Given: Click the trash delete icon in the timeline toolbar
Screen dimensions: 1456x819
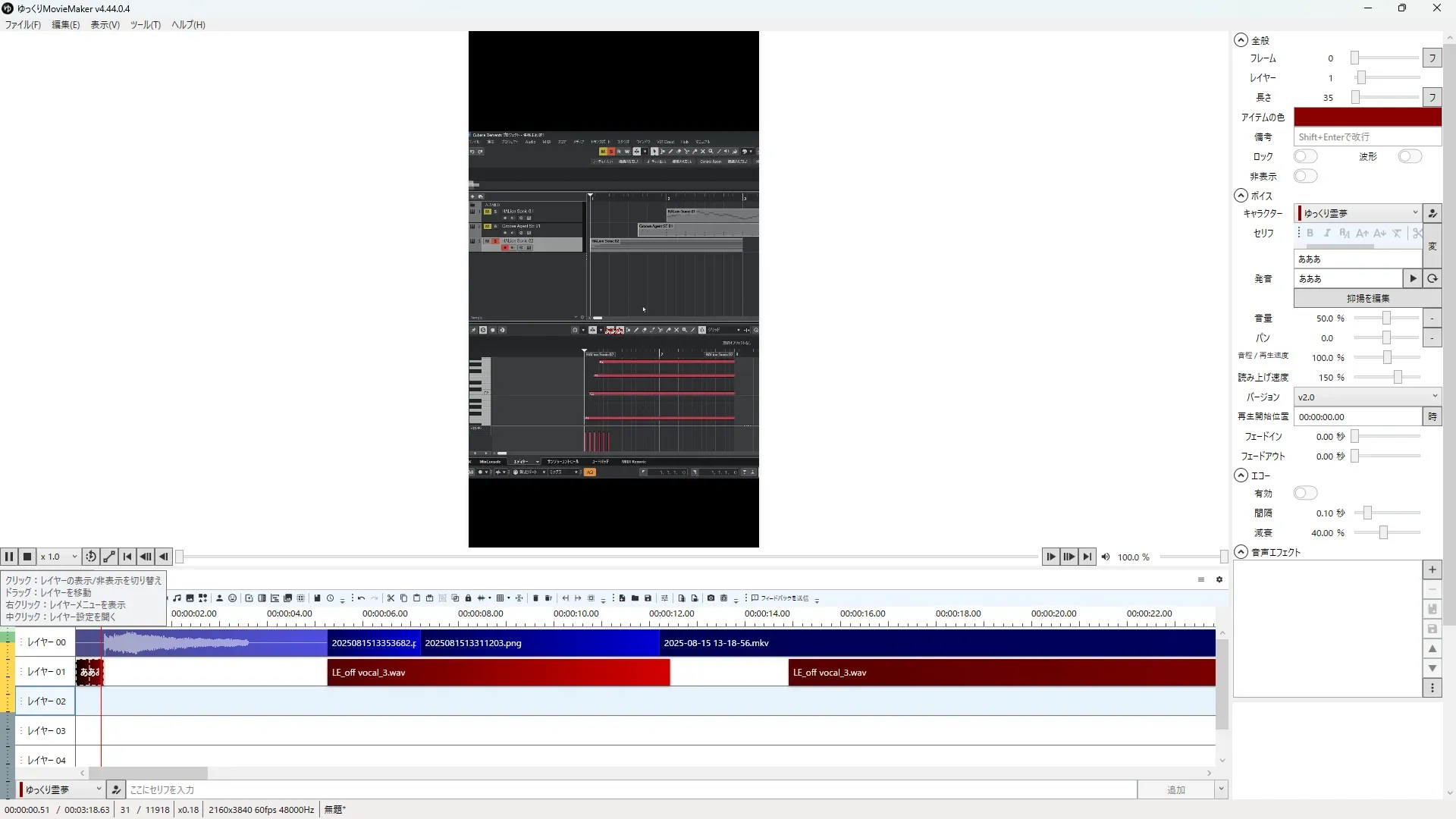Looking at the screenshot, I should 535,598.
